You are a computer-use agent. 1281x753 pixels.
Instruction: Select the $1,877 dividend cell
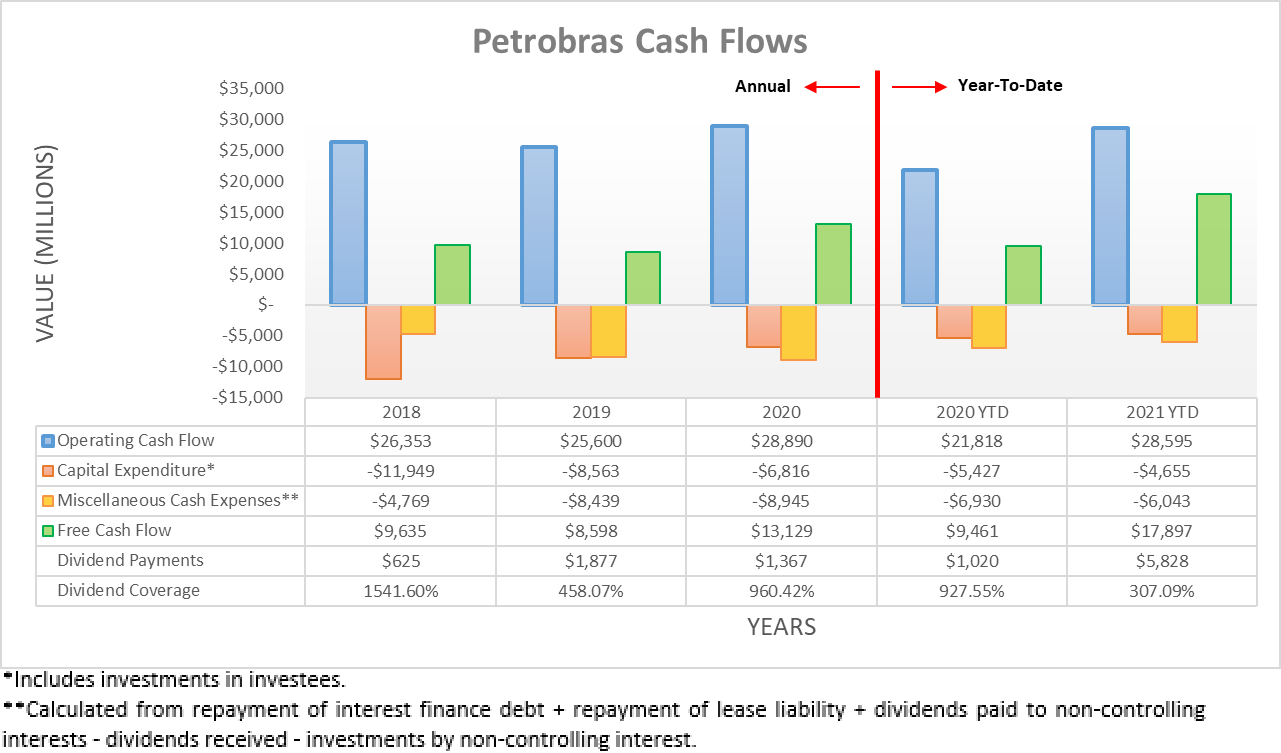pyautogui.click(x=591, y=561)
